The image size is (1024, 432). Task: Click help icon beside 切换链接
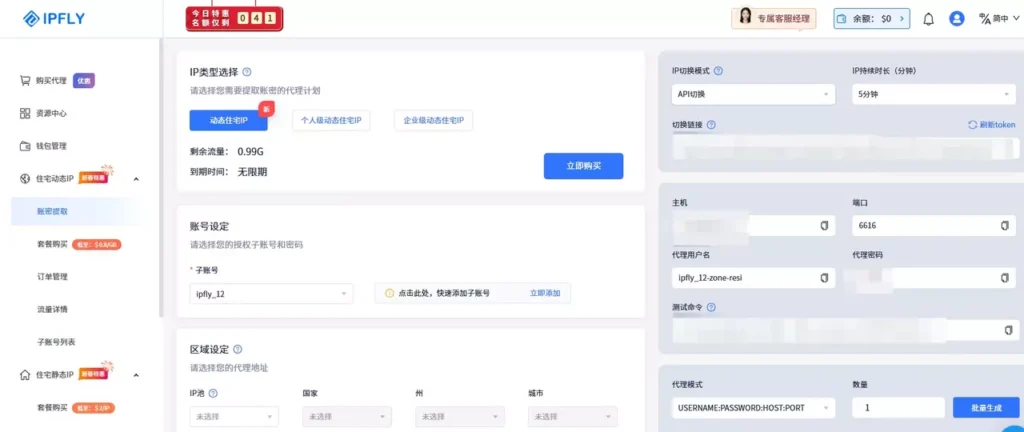[x=711, y=125]
